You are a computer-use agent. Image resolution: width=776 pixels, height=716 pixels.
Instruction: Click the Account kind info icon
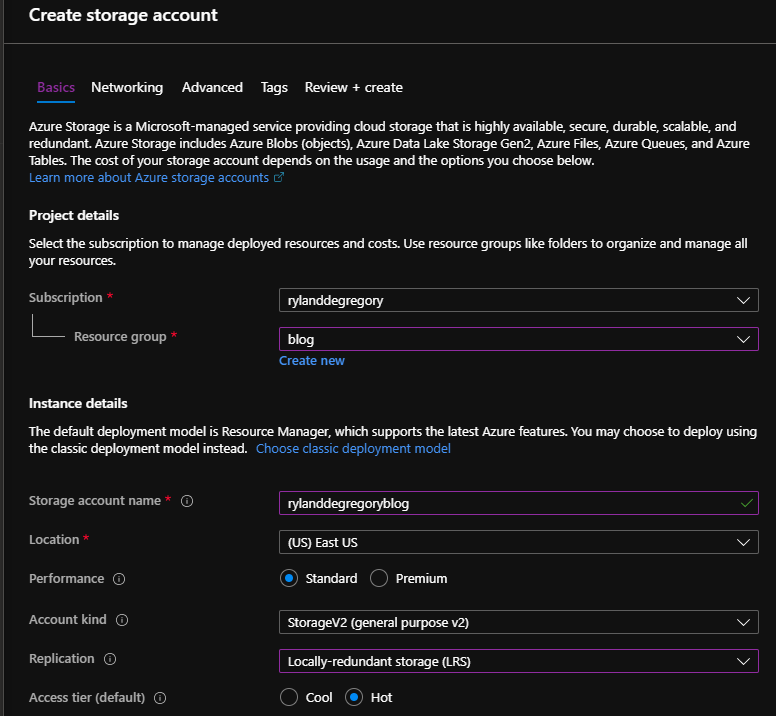point(122,620)
